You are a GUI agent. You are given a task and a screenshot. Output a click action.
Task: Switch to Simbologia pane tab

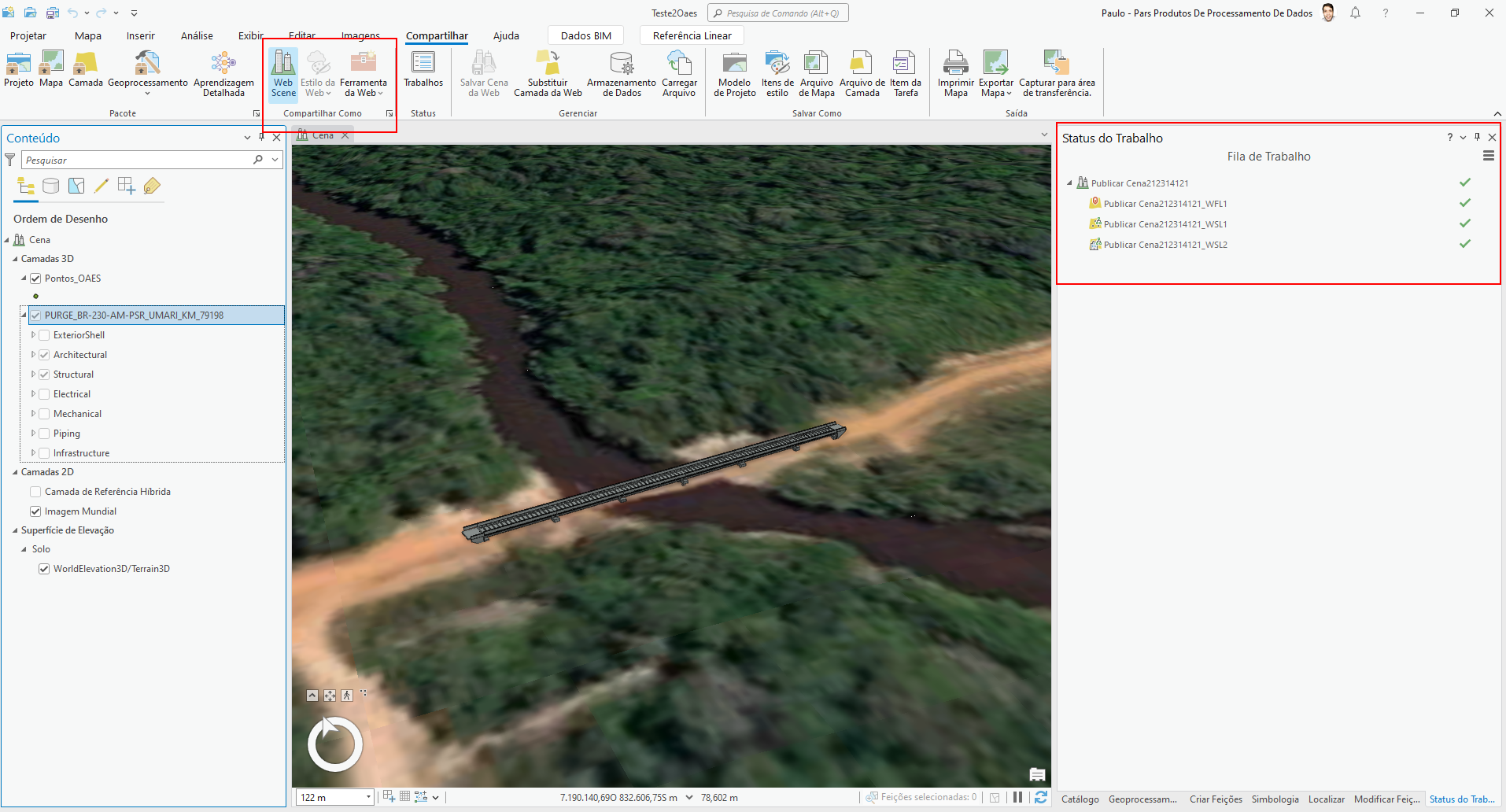click(x=1275, y=799)
